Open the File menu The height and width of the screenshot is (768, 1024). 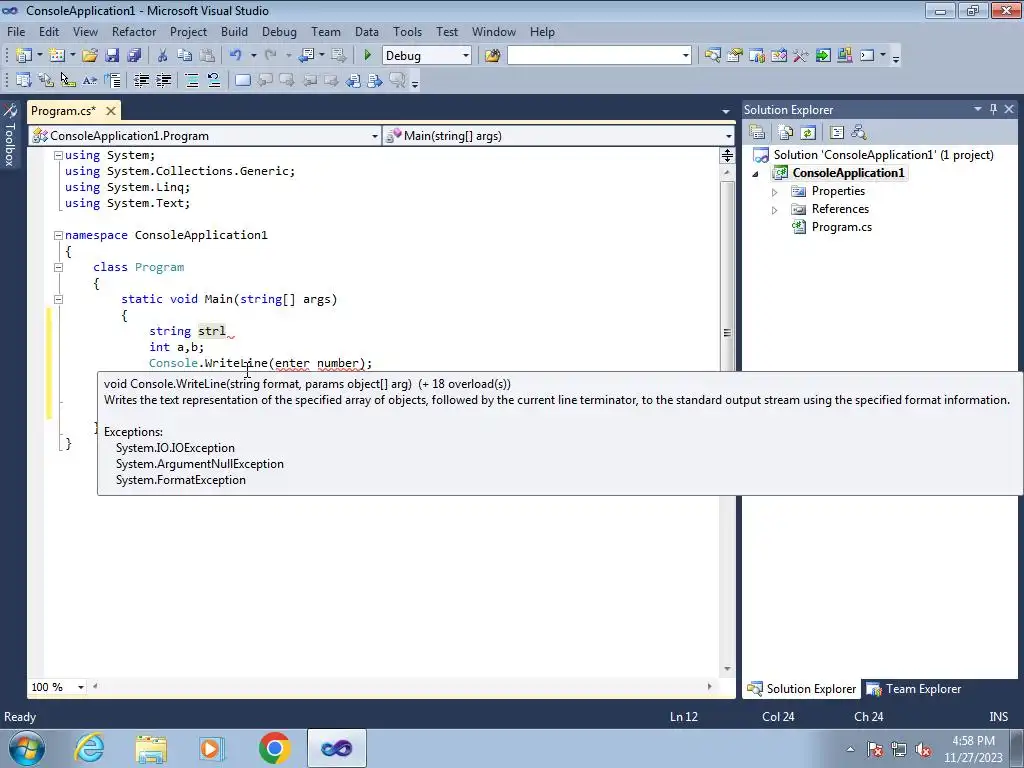coord(16,31)
